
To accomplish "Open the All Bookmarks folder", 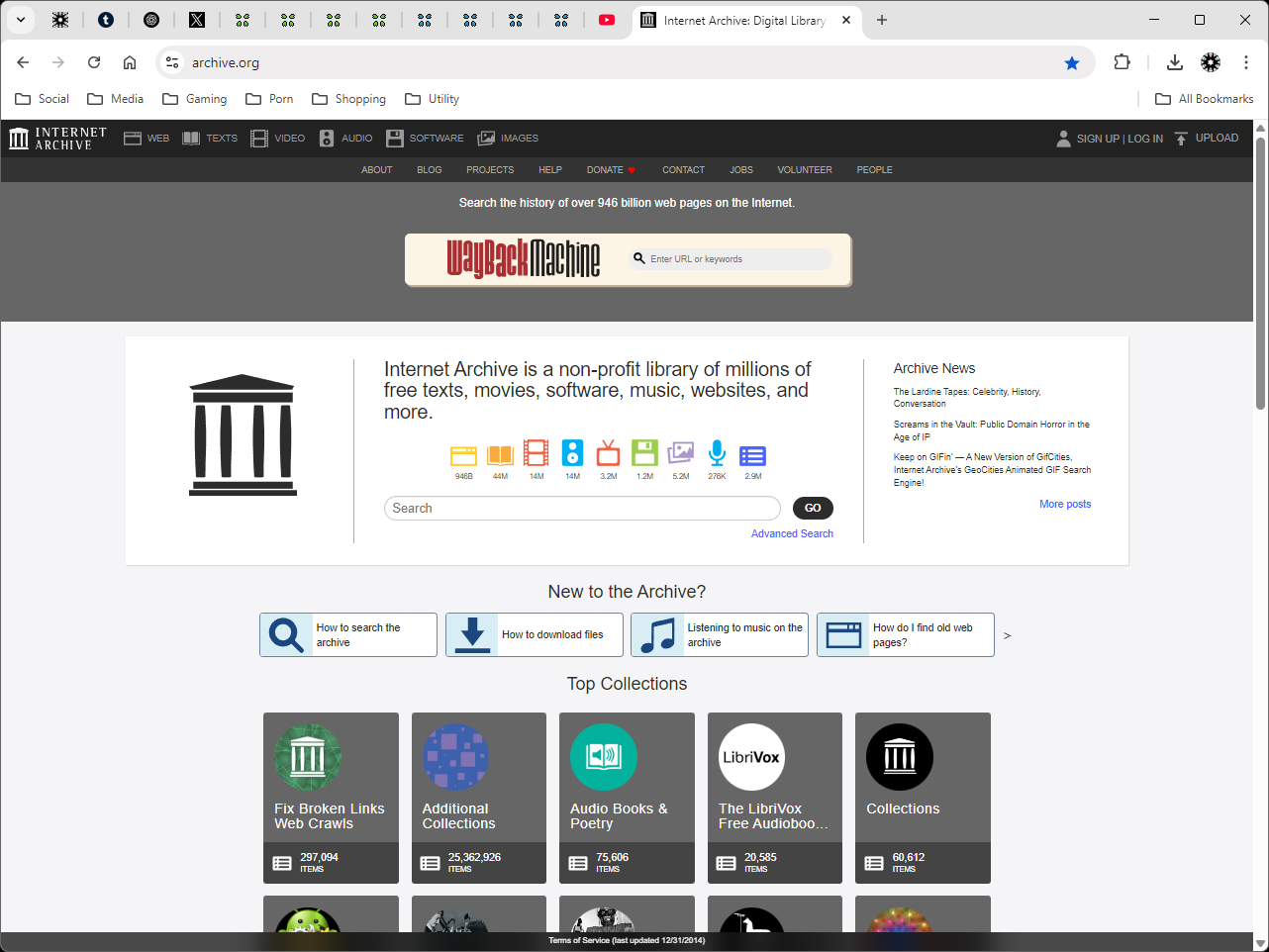I will click(x=1205, y=99).
